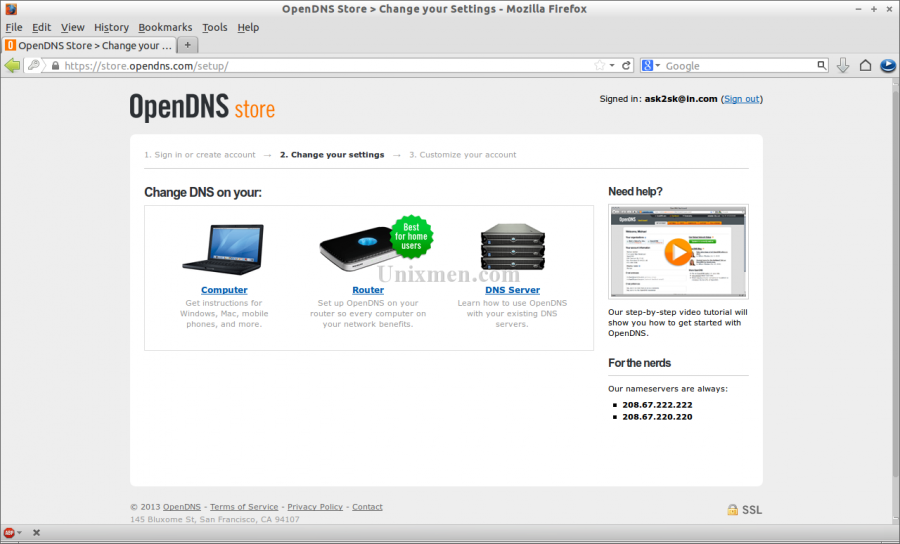This screenshot has width=900, height=544.
Task: Open the Bookmarks menu
Action: pyautogui.click(x=165, y=27)
